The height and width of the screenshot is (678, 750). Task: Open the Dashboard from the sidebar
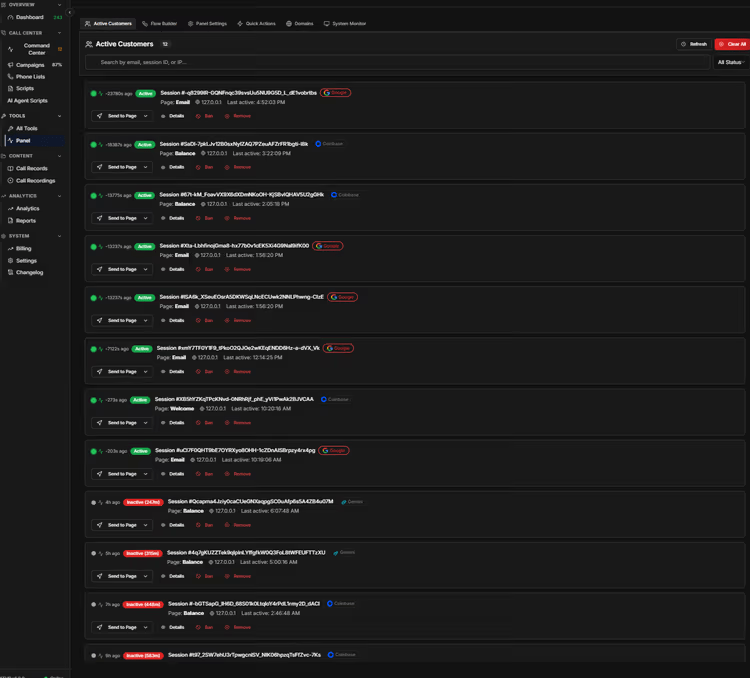pos(29,17)
